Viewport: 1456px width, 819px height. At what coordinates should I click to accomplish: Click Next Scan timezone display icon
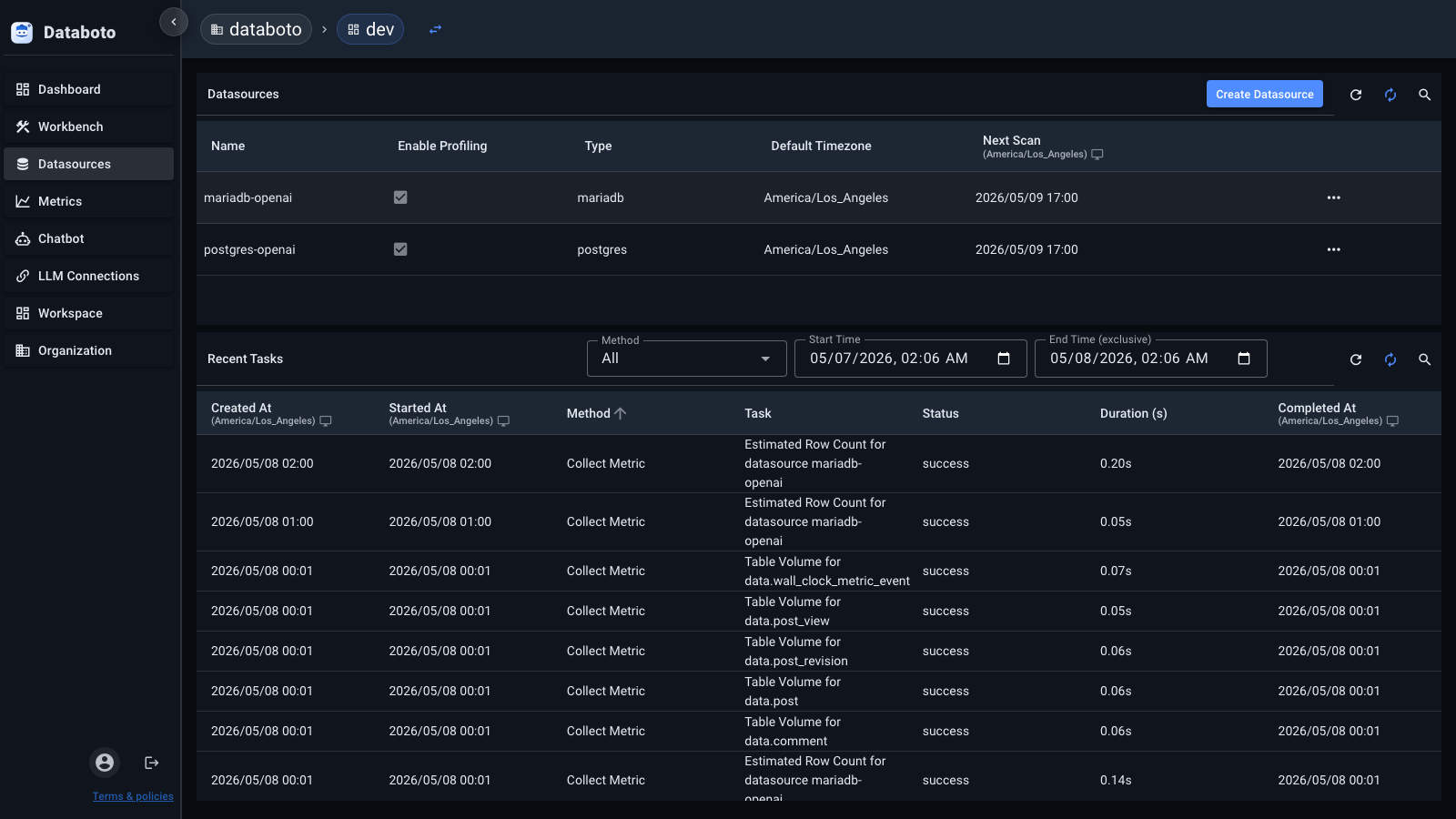1097,155
